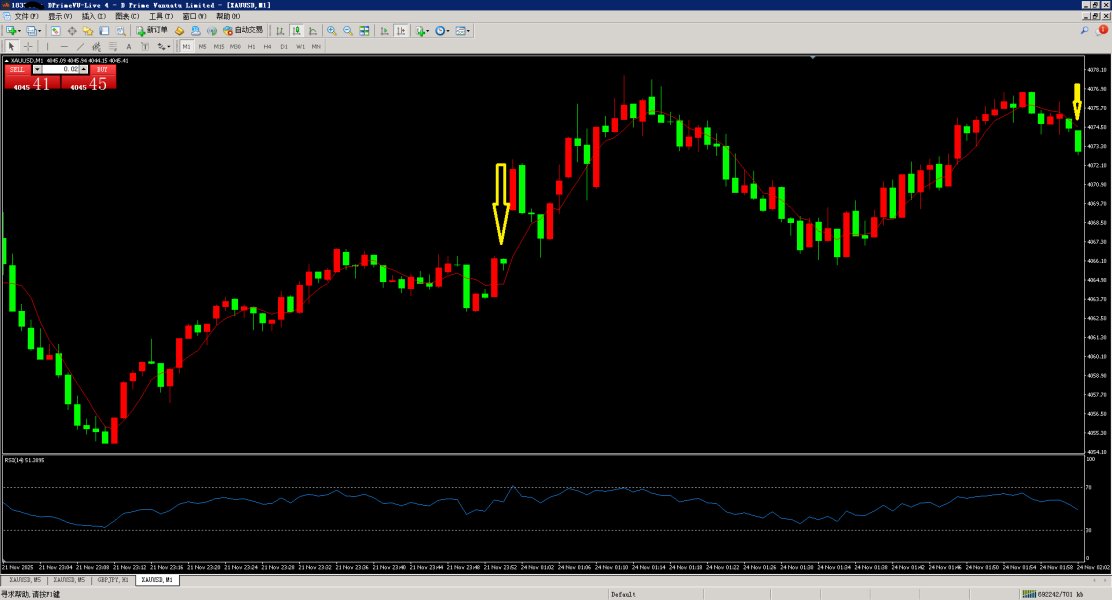
Task: Zoom in on the chart
Action: 332,31
